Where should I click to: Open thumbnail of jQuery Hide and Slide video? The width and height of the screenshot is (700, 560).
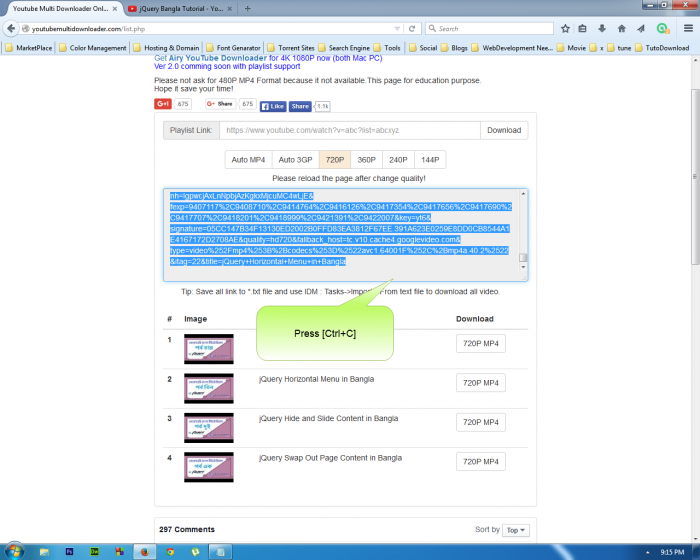click(209, 428)
